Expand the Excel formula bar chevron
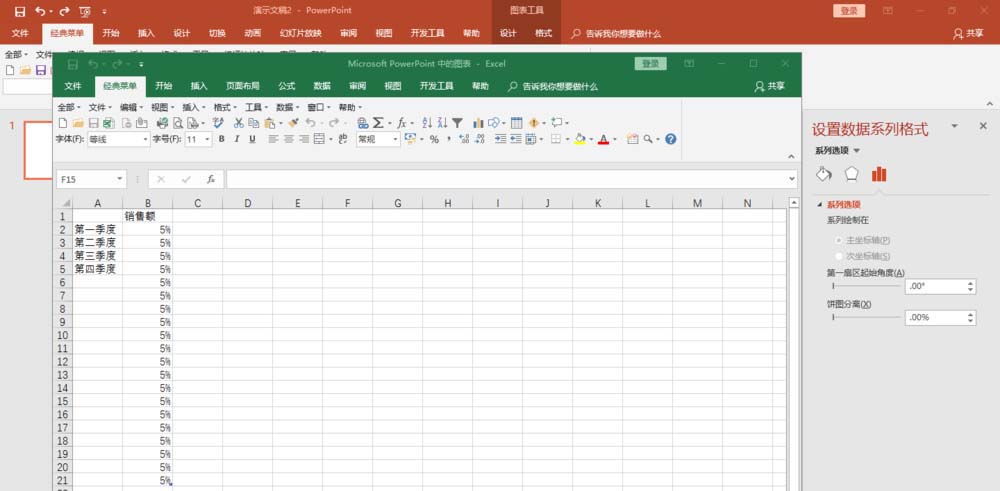Image resolution: width=1000 pixels, height=491 pixels. pyautogui.click(x=792, y=180)
